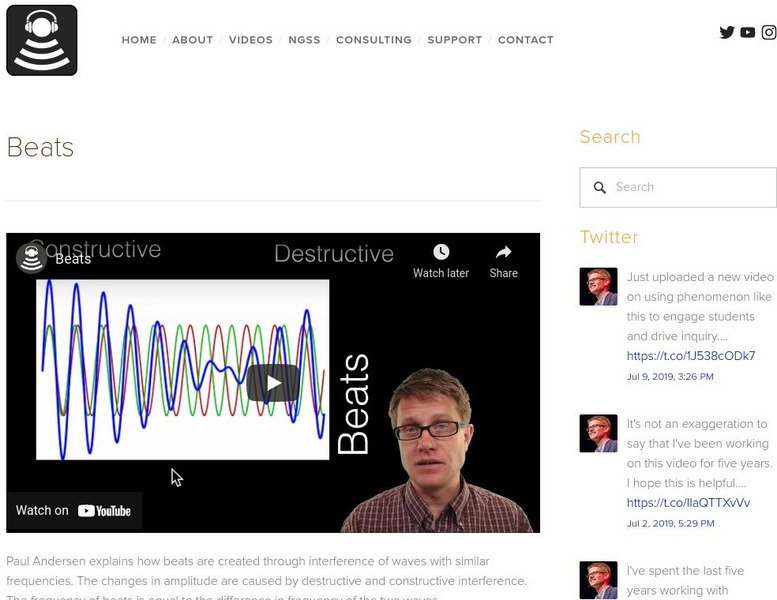Follow the t.co/IlaQTTXvVv tweet link
Image resolution: width=777 pixels, height=600 pixels.
click(688, 503)
